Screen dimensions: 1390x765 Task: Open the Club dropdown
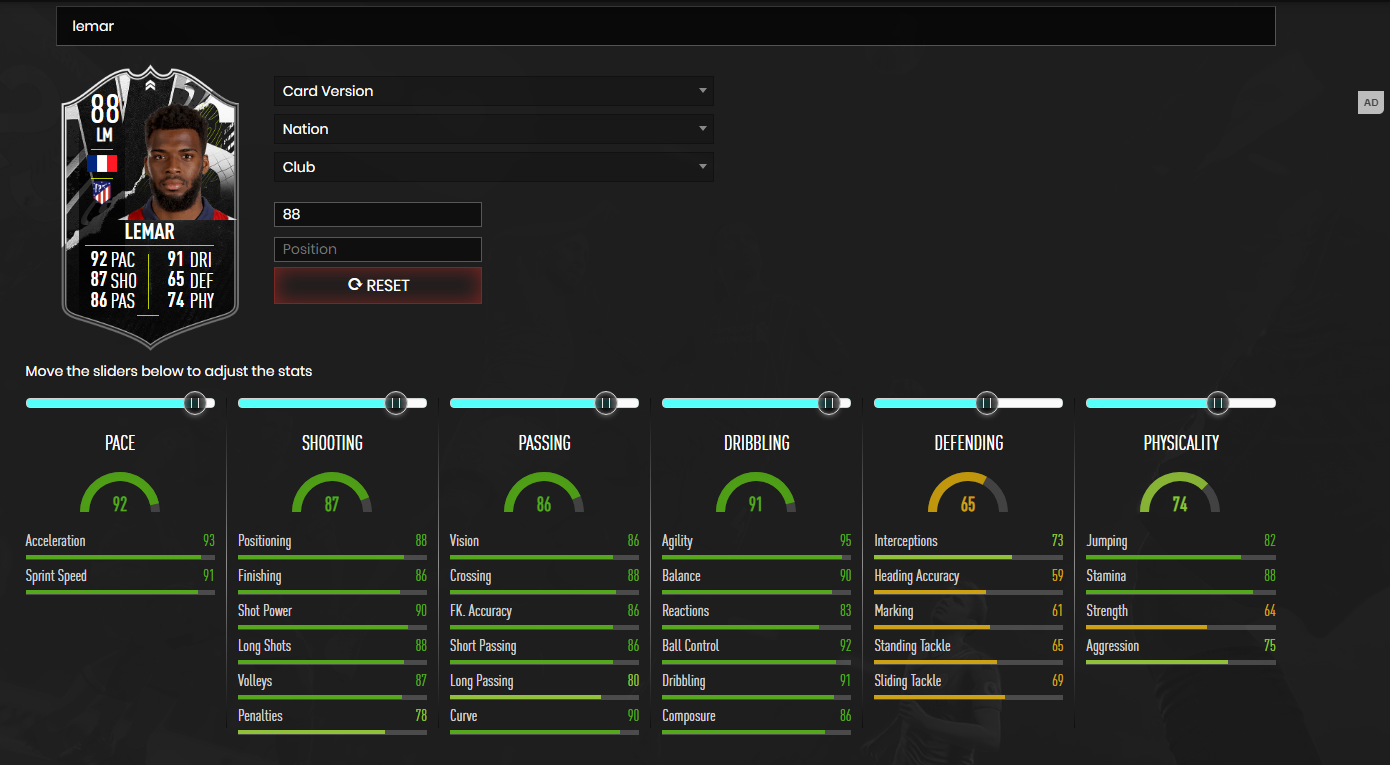click(494, 167)
